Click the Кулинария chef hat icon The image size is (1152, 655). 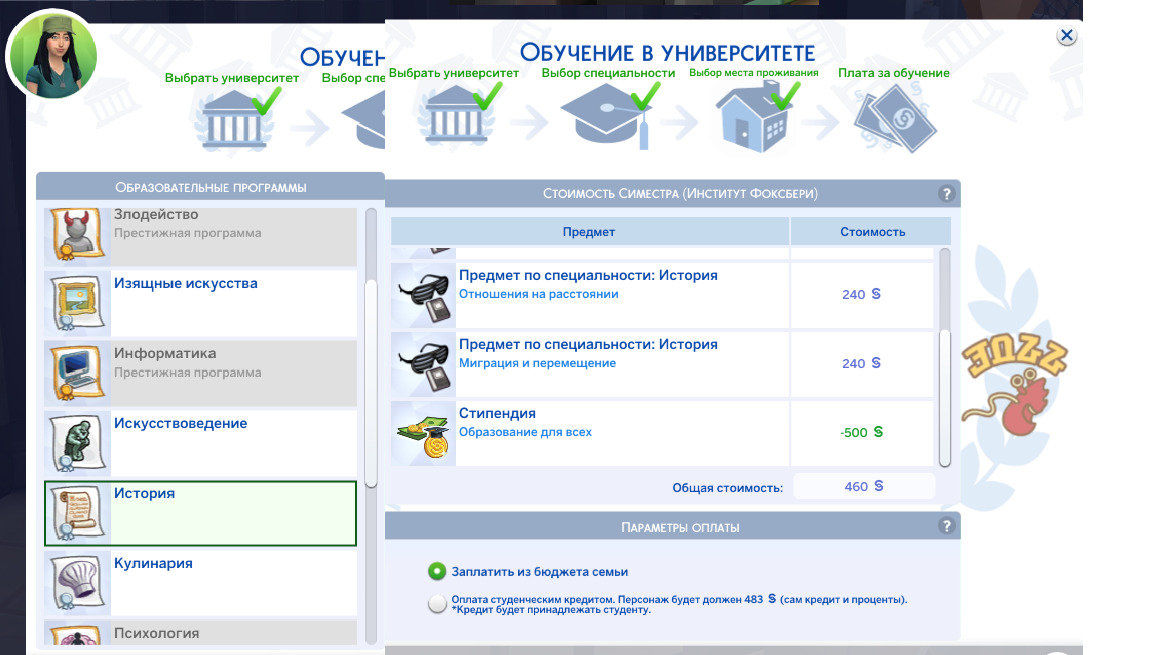coord(77,583)
